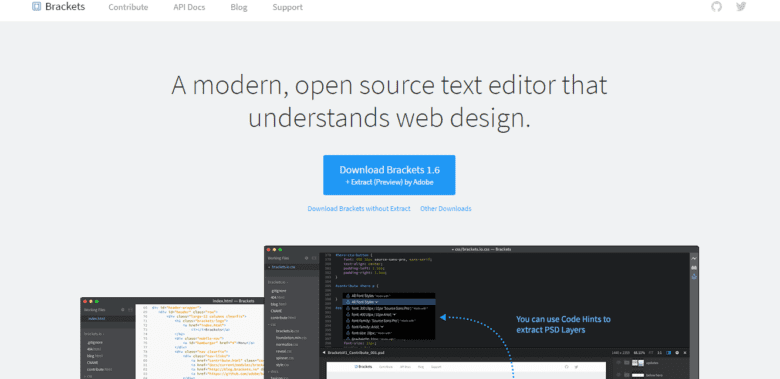Viewport: 780px width, 379px height.
Task: Go to the Contribute navigation item
Action: (x=128, y=7)
